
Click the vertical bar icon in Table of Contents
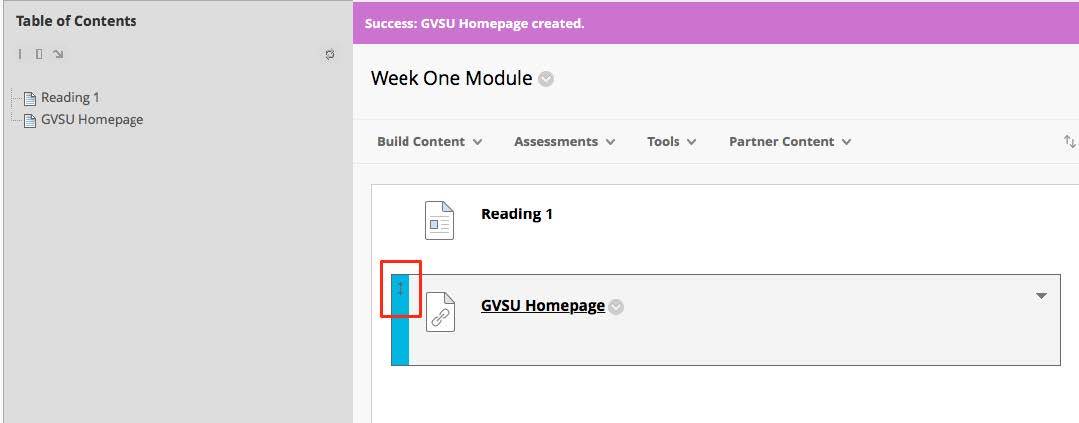pyautogui.click(x=20, y=54)
